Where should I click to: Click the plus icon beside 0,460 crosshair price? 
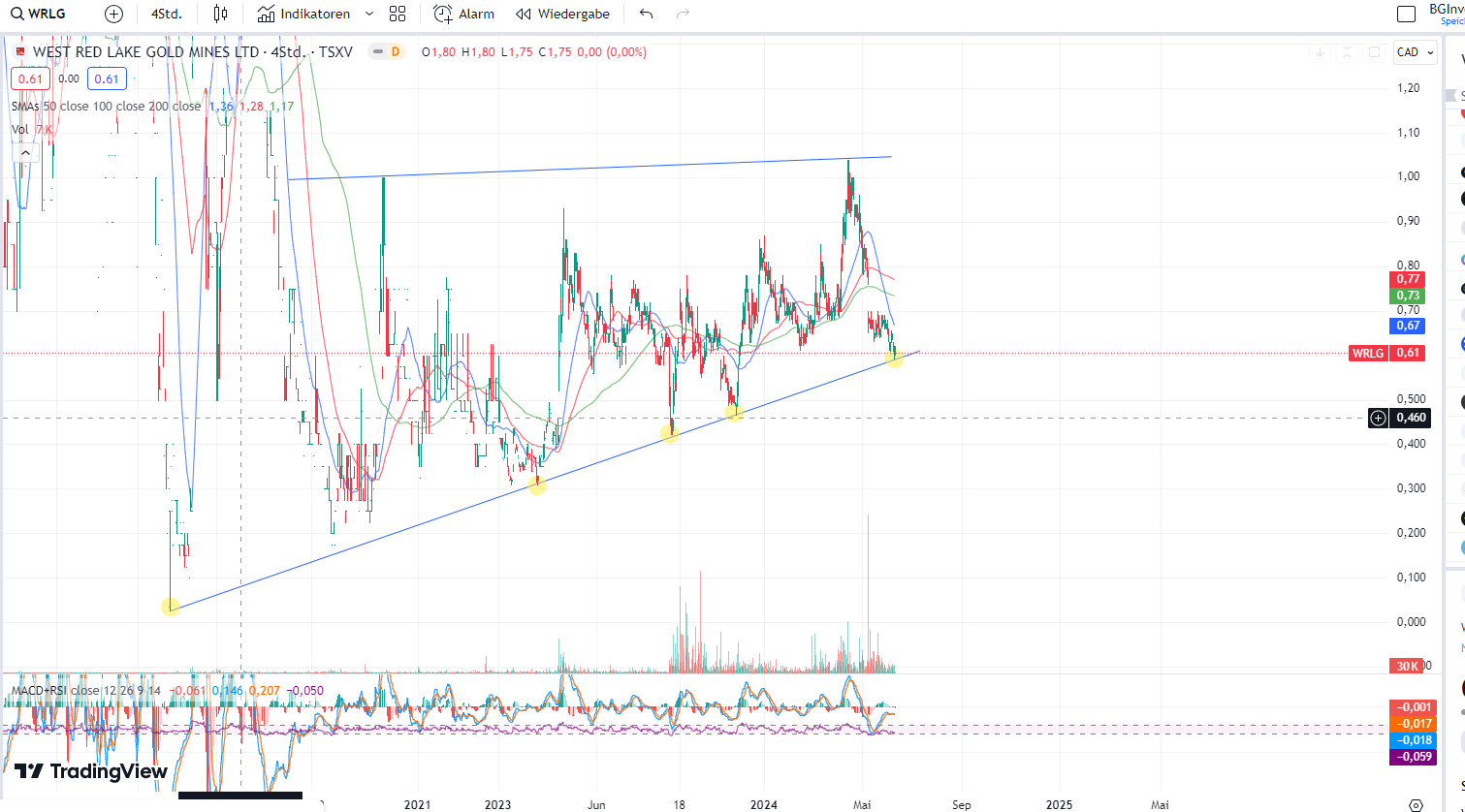click(1378, 418)
